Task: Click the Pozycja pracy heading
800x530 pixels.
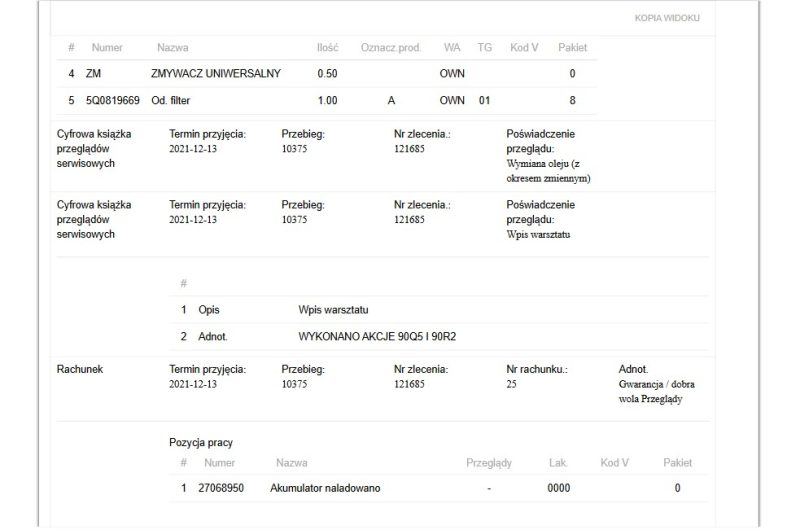Action: coord(201,443)
